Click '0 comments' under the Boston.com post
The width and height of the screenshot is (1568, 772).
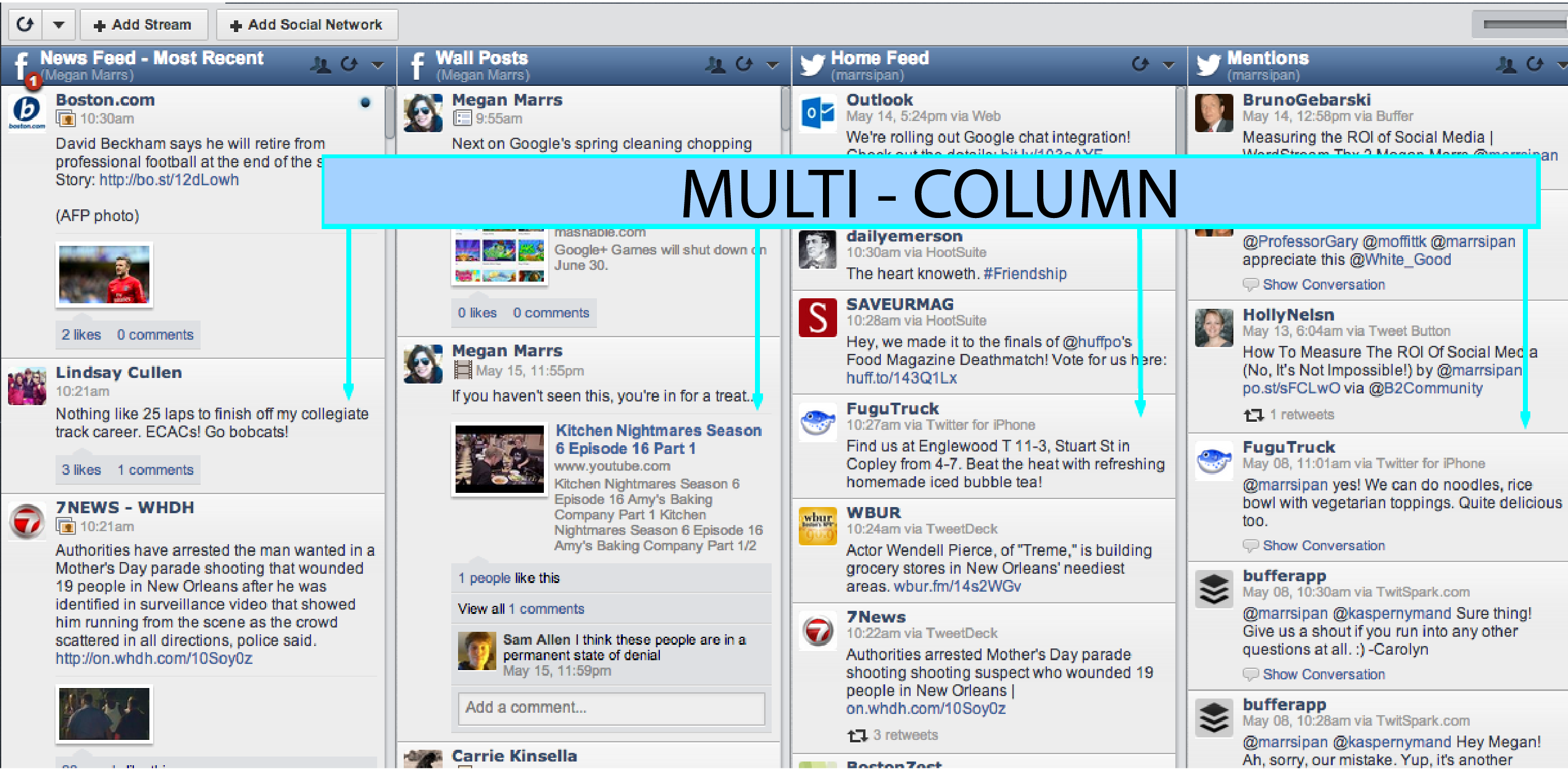point(155,335)
